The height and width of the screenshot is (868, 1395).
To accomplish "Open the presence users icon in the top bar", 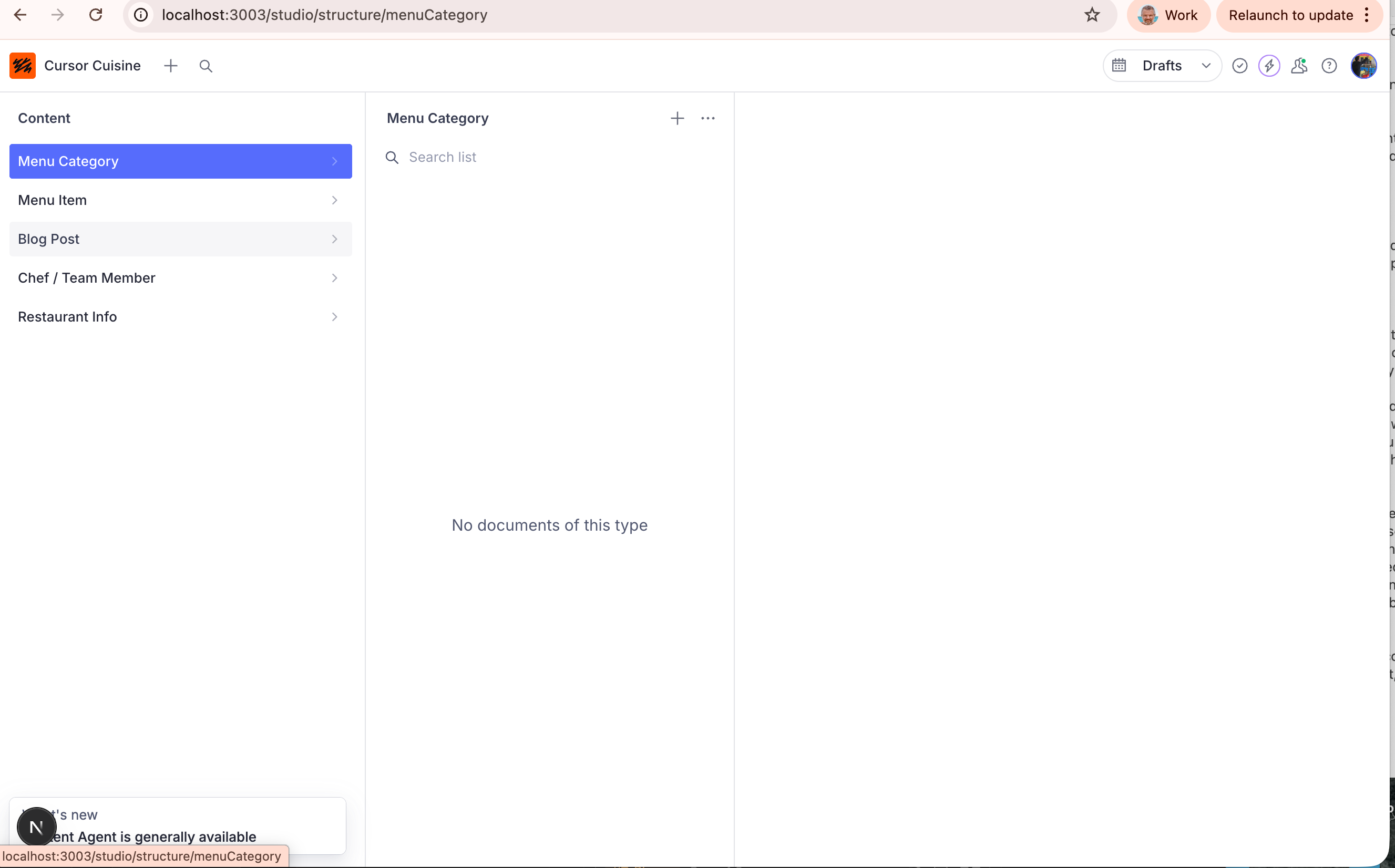I will [1298, 66].
